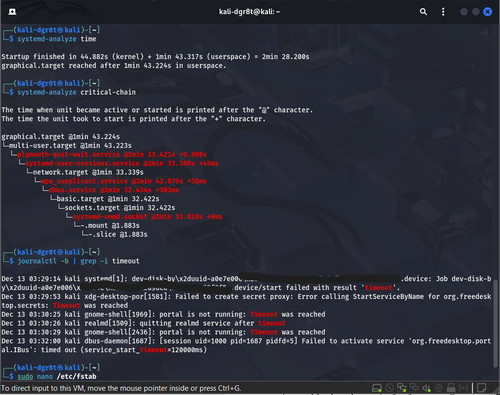The image size is (500, 395).
Task: Click the gnome-shell[2436] portal log line
Action: point(163,332)
